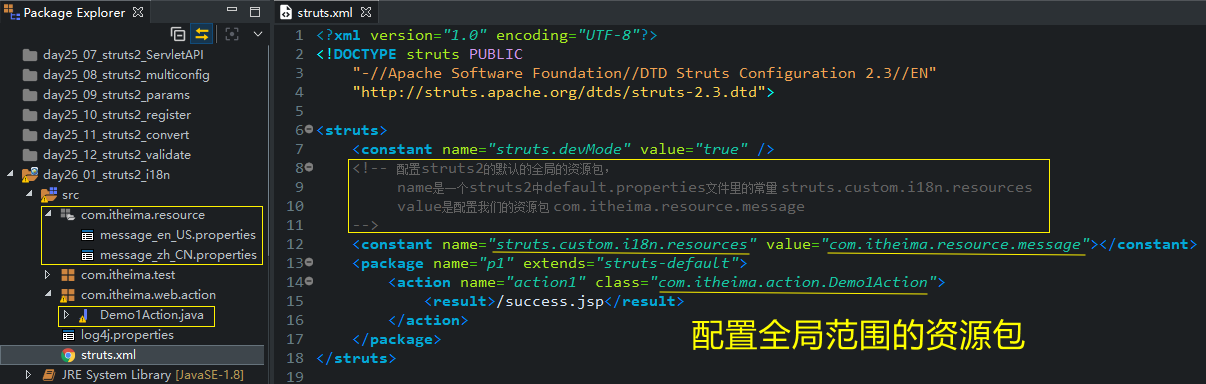
Task: Click struts.custom.i18n.resources attribute value on line 12
Action: pos(623,244)
